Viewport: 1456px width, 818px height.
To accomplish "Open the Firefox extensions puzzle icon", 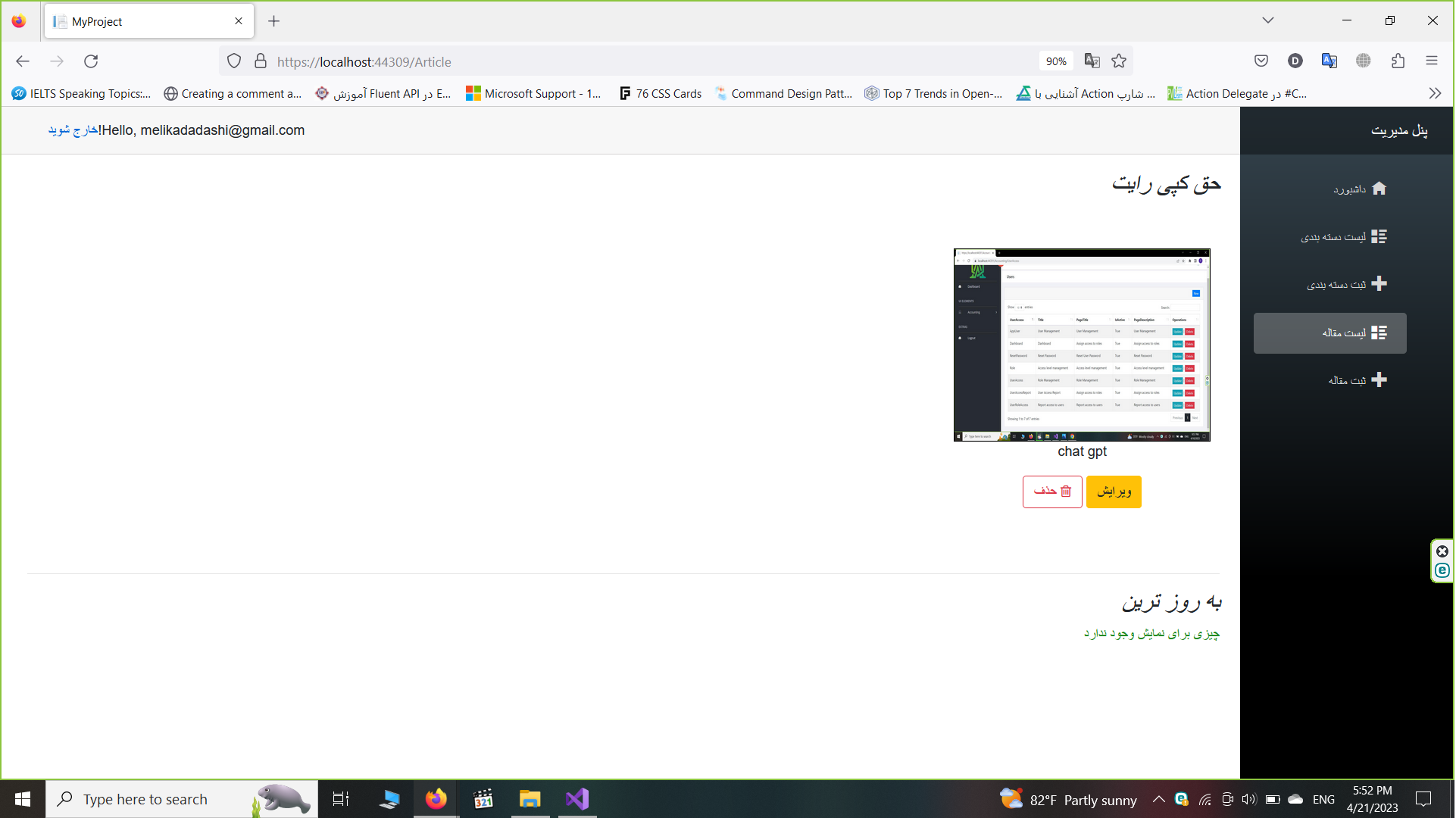I will pyautogui.click(x=1398, y=61).
